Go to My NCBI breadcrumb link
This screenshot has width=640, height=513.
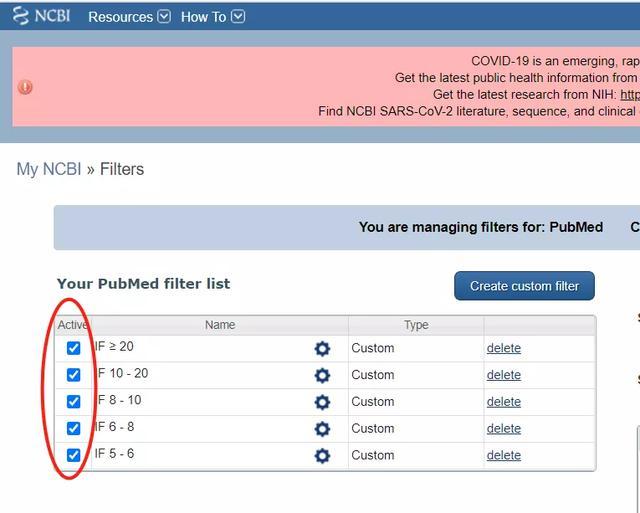click(x=49, y=169)
